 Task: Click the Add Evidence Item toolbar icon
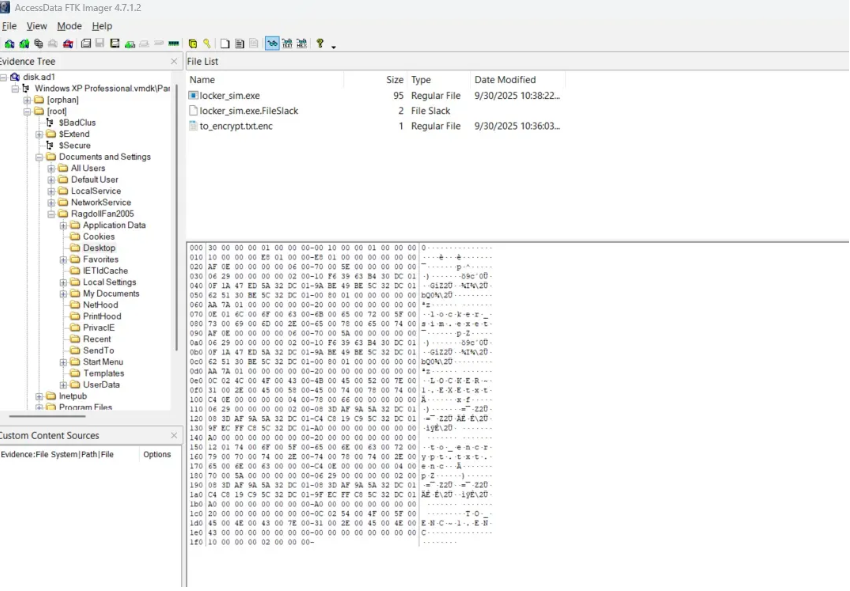click(8, 44)
